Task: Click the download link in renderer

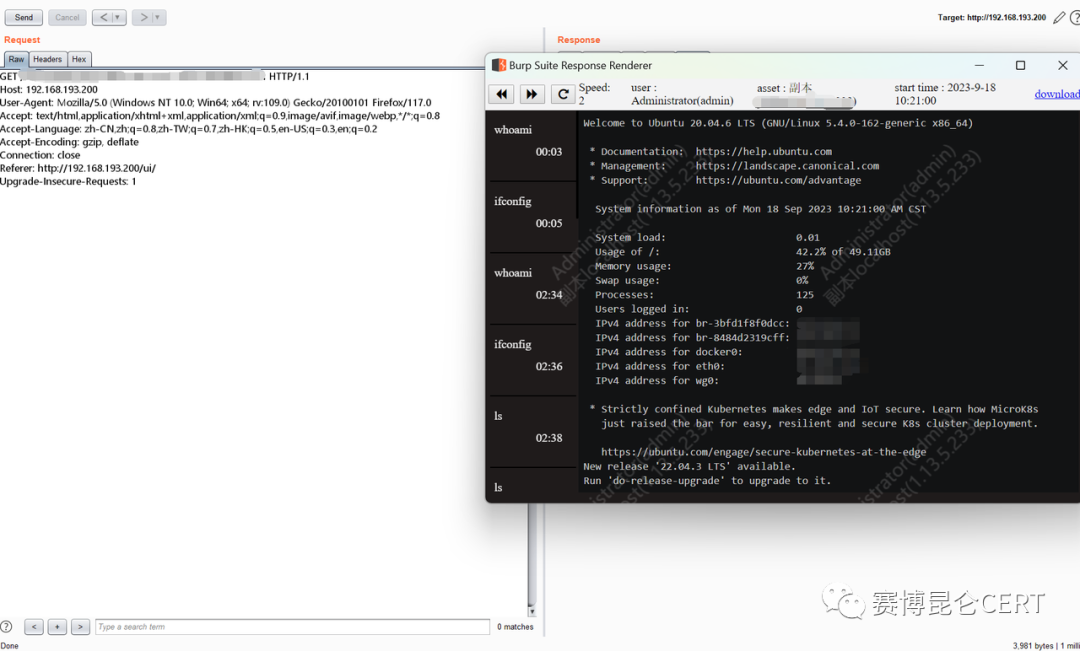Action: [x=1057, y=94]
